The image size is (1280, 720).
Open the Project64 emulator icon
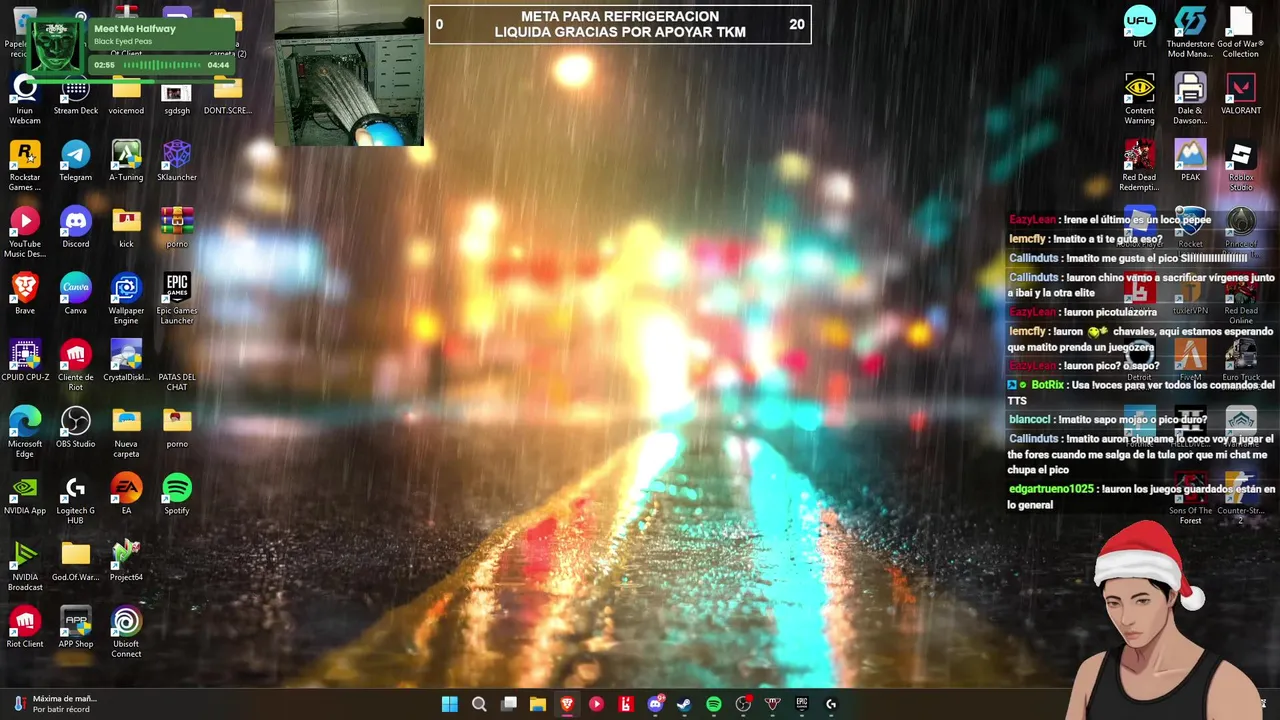(126, 562)
